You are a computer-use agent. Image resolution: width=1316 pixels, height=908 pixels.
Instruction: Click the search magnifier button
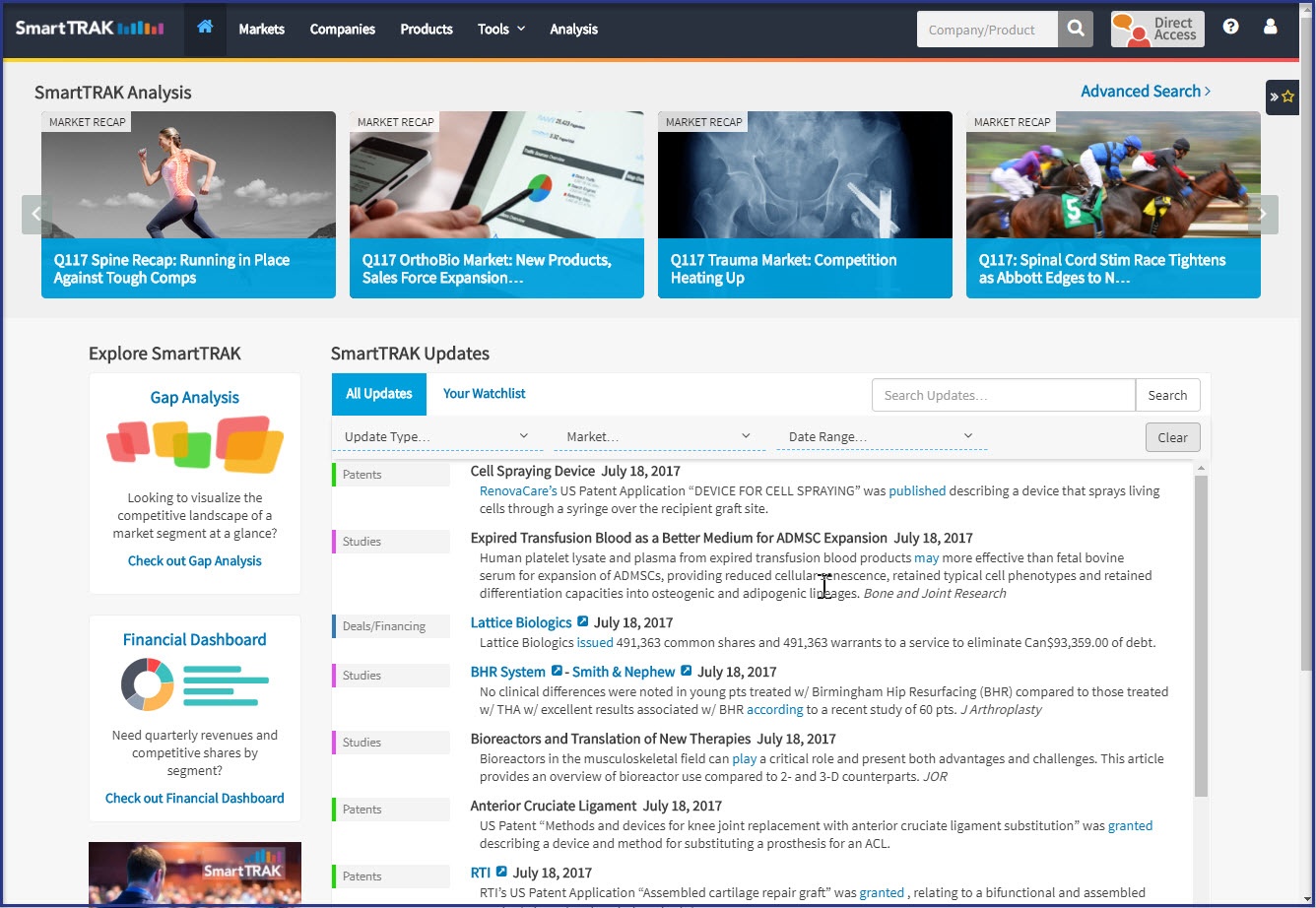[1076, 30]
